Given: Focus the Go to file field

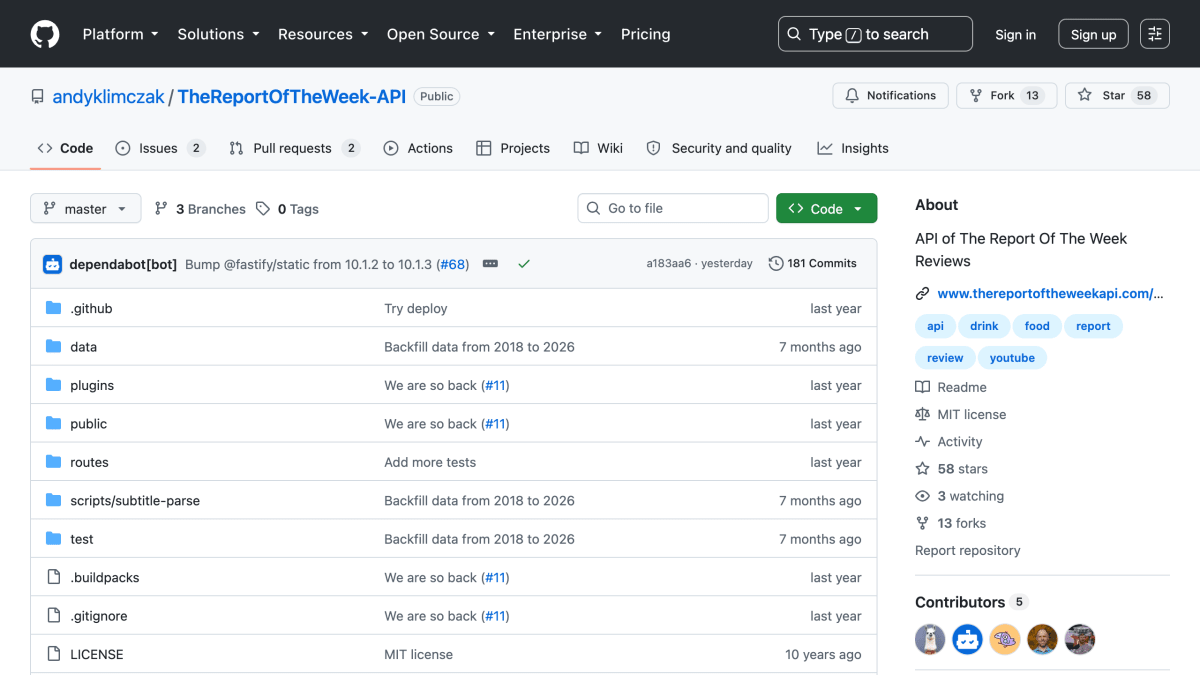Looking at the screenshot, I should pos(673,208).
